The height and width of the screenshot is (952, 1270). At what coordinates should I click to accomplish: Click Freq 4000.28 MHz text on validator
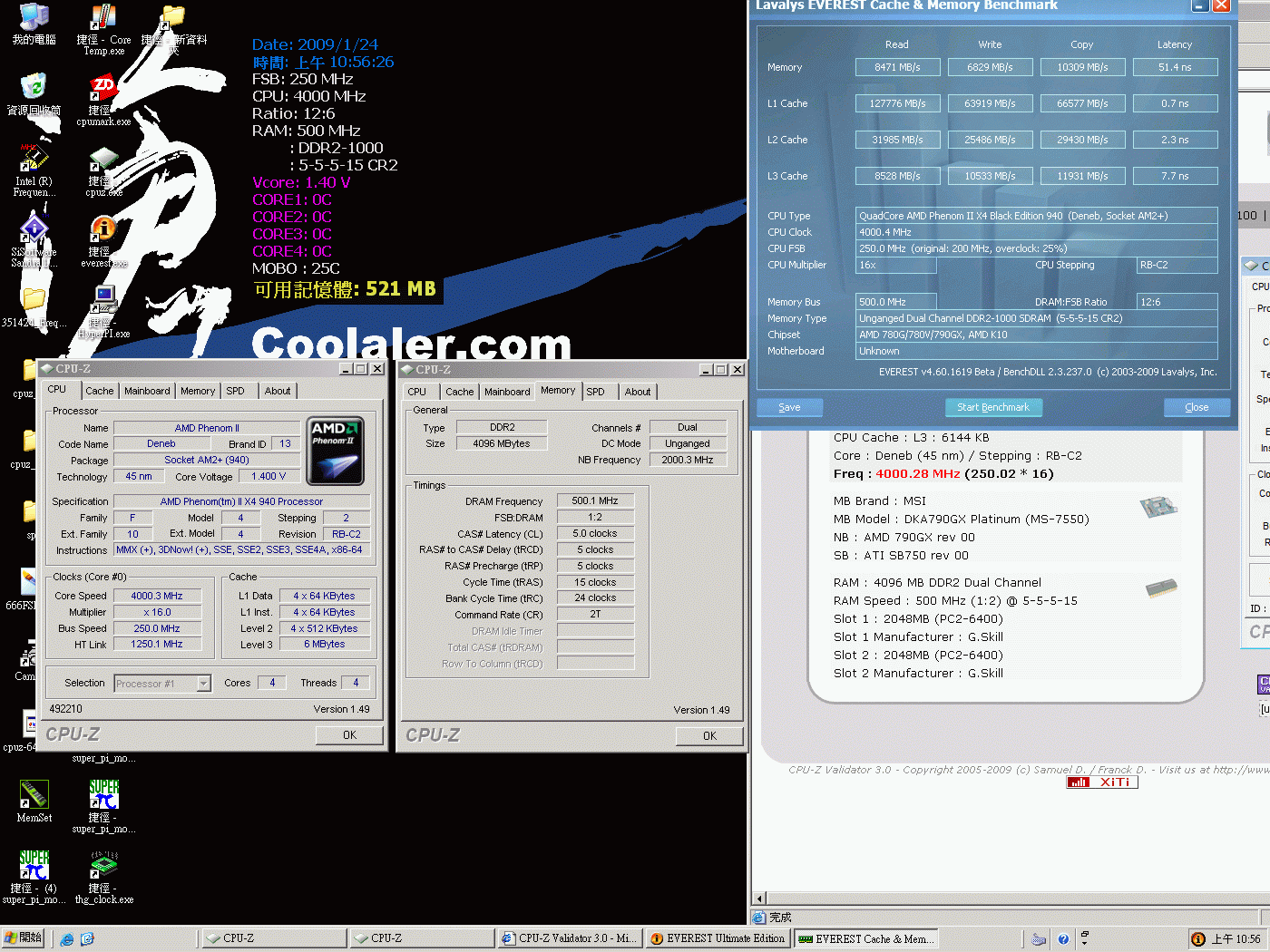click(943, 474)
